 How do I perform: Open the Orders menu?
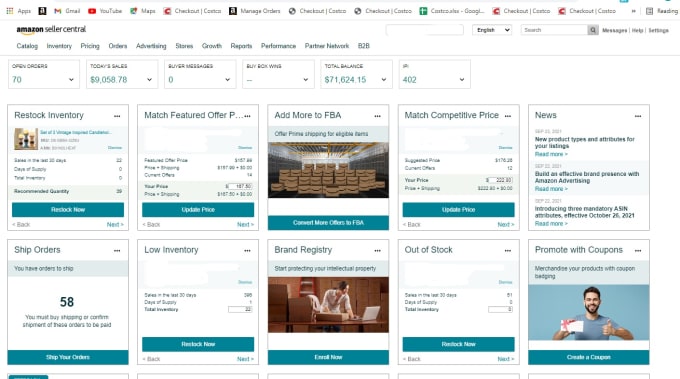(x=118, y=46)
